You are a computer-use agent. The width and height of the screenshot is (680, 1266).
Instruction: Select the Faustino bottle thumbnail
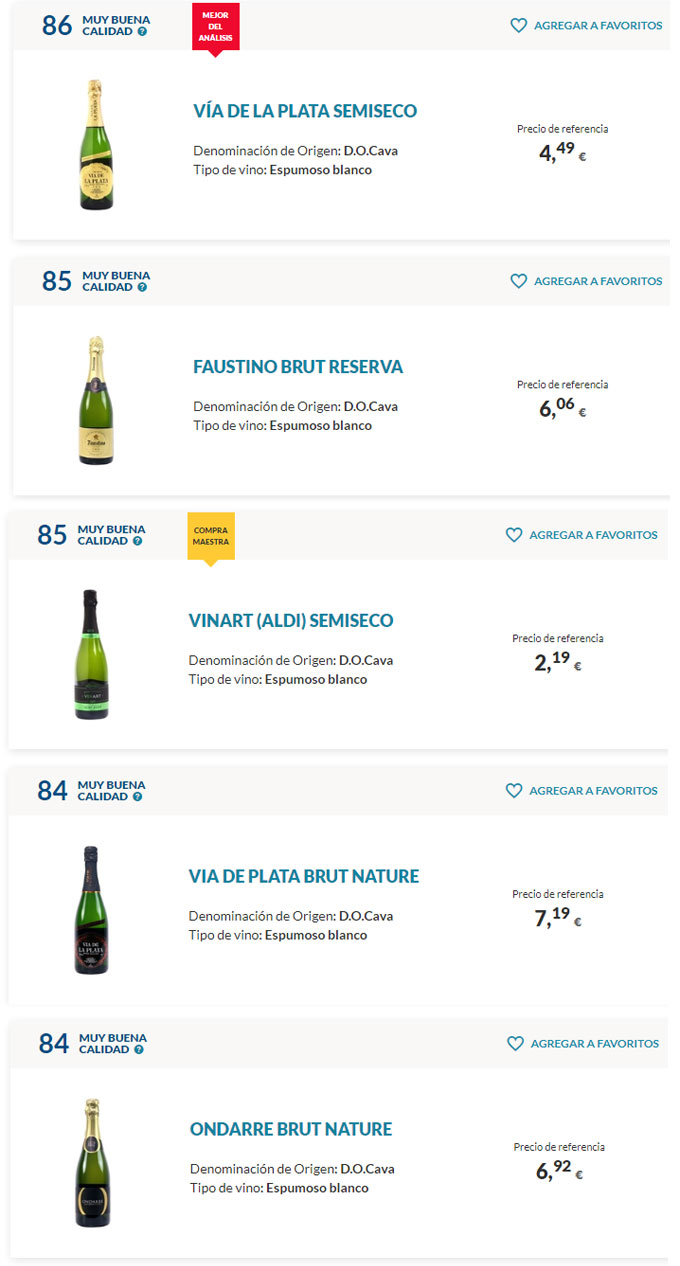[96, 400]
